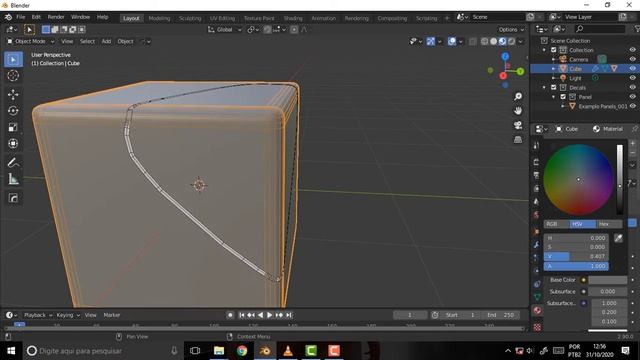The height and width of the screenshot is (360, 640).
Task: Toggle the camera view icon
Action: pyautogui.click(x=518, y=125)
